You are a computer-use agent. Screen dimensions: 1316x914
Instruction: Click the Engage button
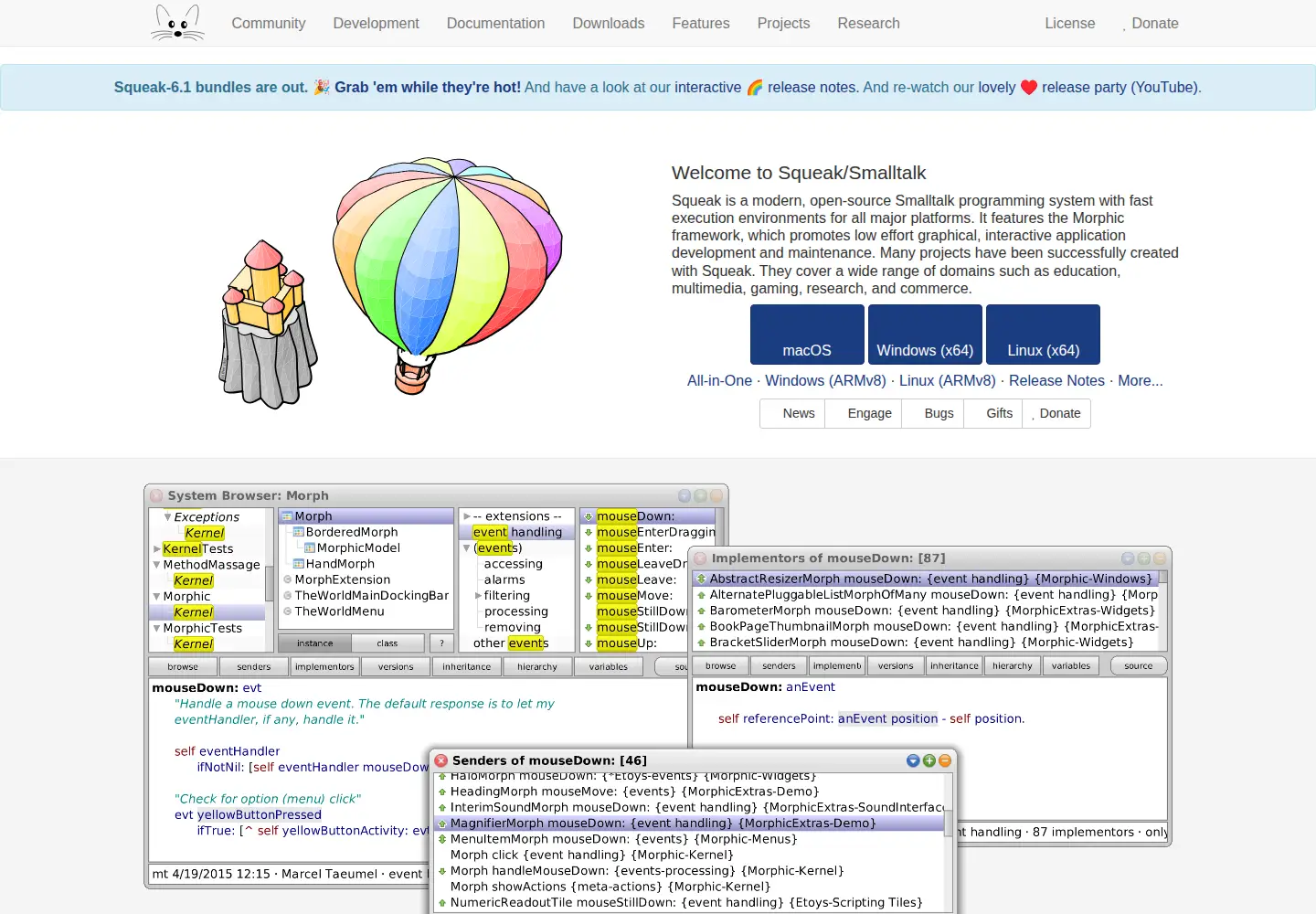(864, 413)
